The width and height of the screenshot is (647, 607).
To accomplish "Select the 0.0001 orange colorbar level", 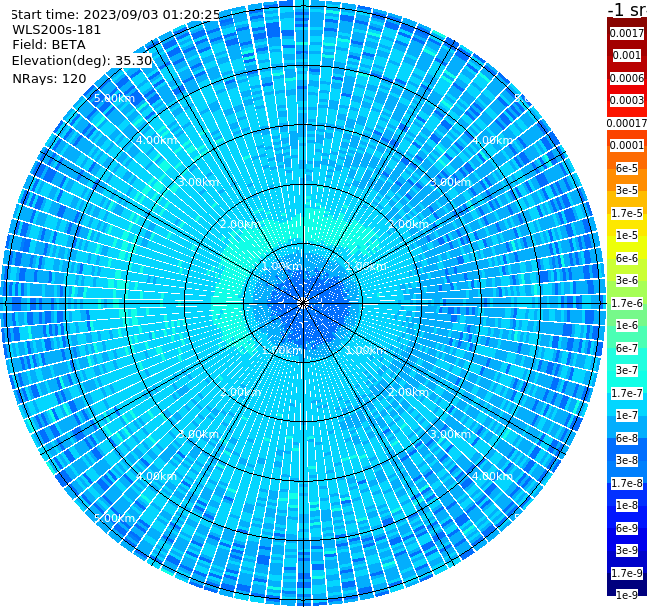I will [x=627, y=145].
